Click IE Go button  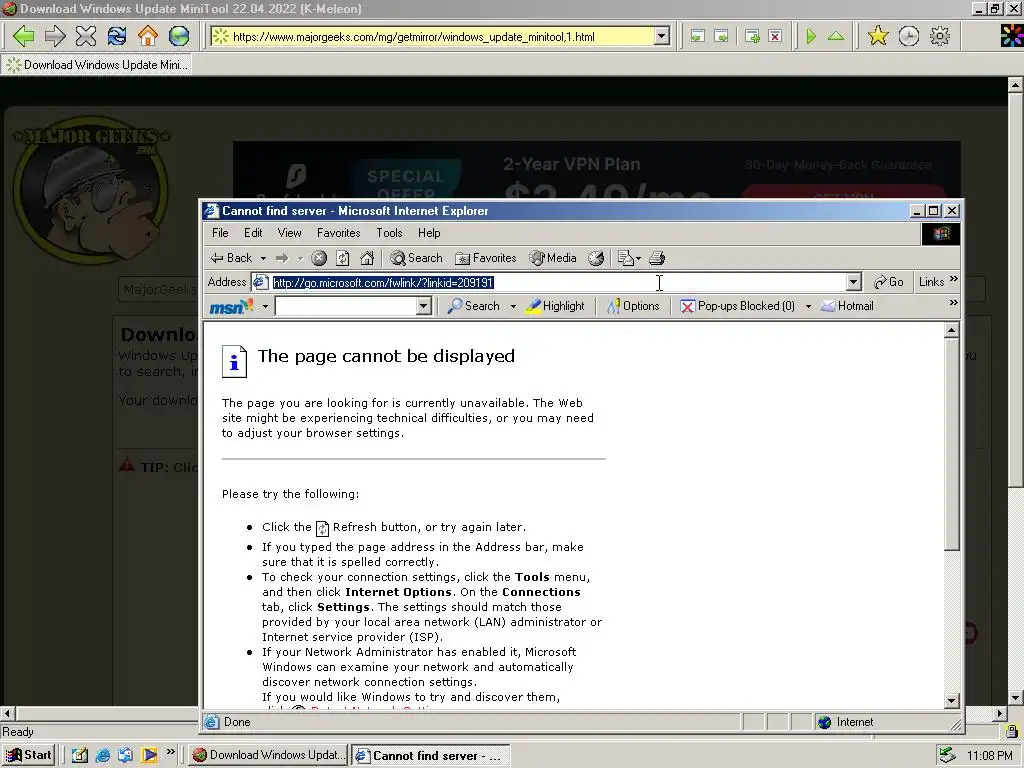point(889,282)
